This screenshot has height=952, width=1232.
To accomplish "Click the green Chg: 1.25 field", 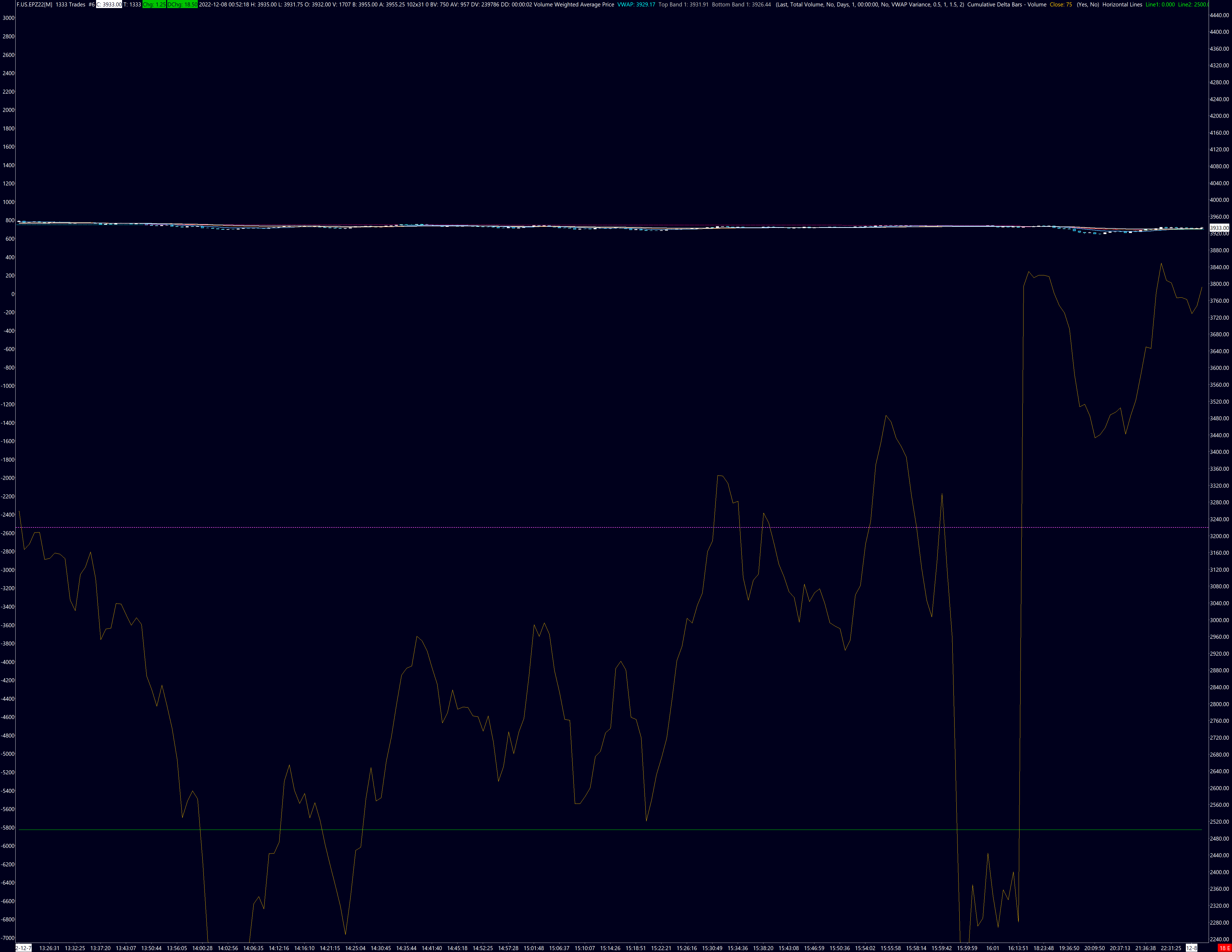I will (154, 5).
